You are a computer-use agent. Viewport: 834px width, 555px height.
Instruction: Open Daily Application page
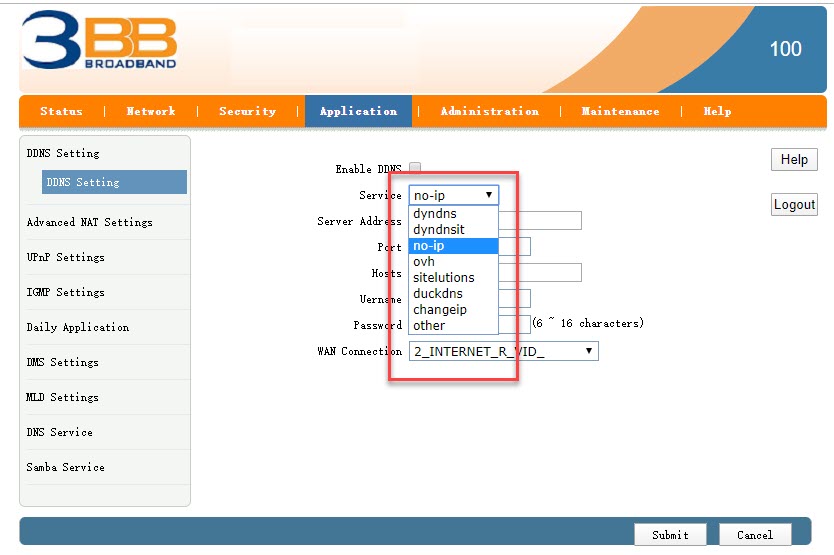(x=78, y=327)
